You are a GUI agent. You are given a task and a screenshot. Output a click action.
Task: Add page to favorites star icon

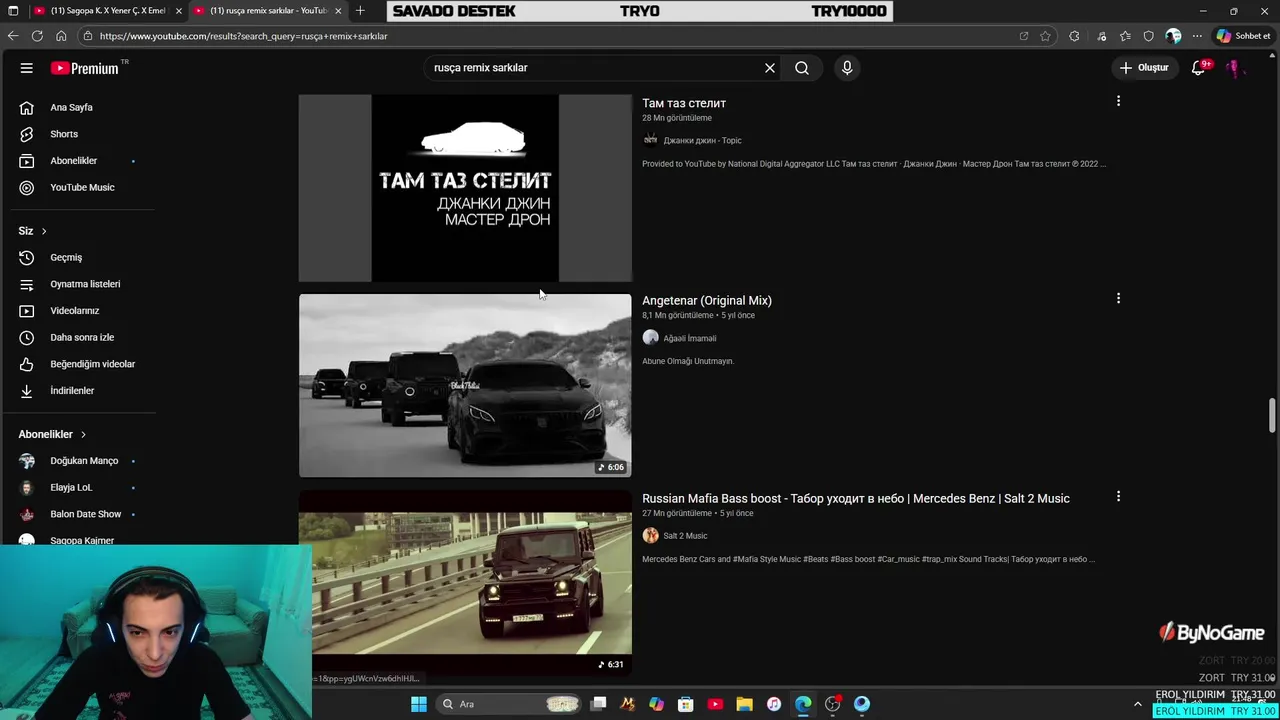(x=1045, y=36)
